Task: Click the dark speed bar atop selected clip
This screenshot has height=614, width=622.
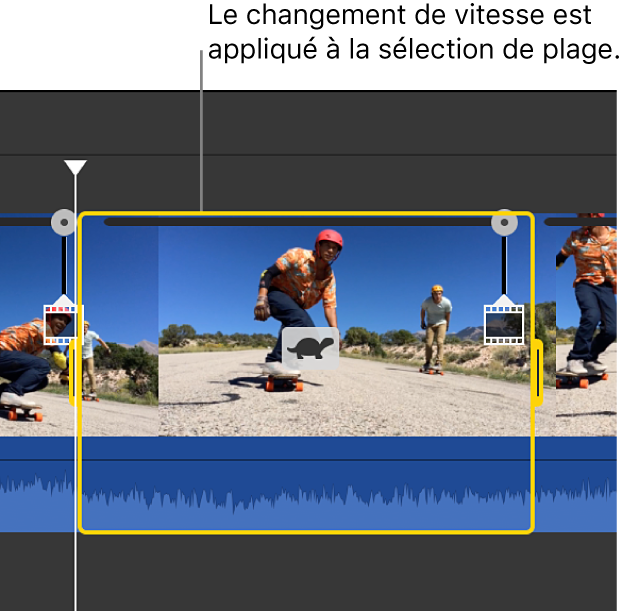Action: pyautogui.click(x=300, y=222)
